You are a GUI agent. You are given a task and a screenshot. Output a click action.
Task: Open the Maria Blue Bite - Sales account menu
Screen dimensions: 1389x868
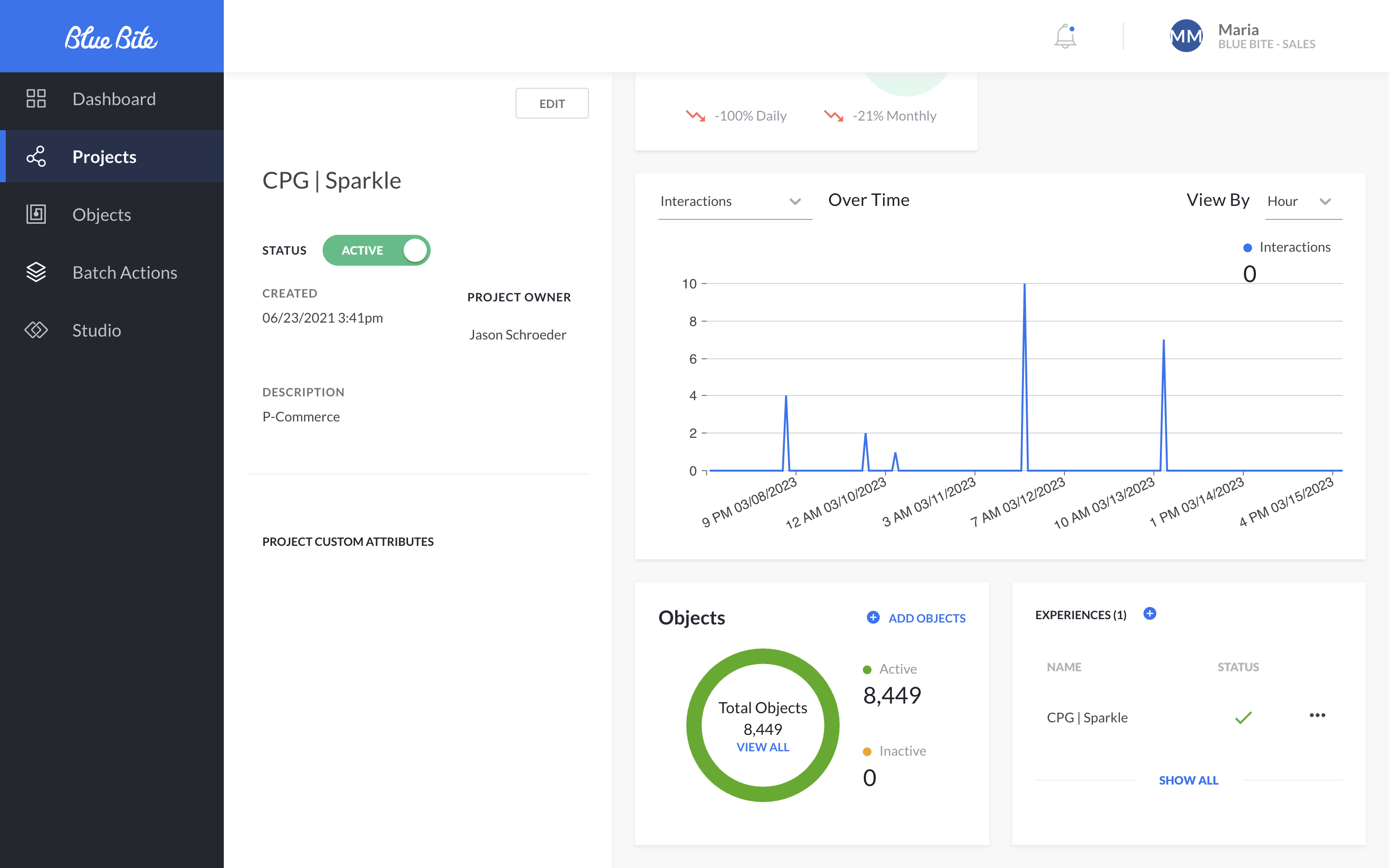pyautogui.click(x=1266, y=36)
